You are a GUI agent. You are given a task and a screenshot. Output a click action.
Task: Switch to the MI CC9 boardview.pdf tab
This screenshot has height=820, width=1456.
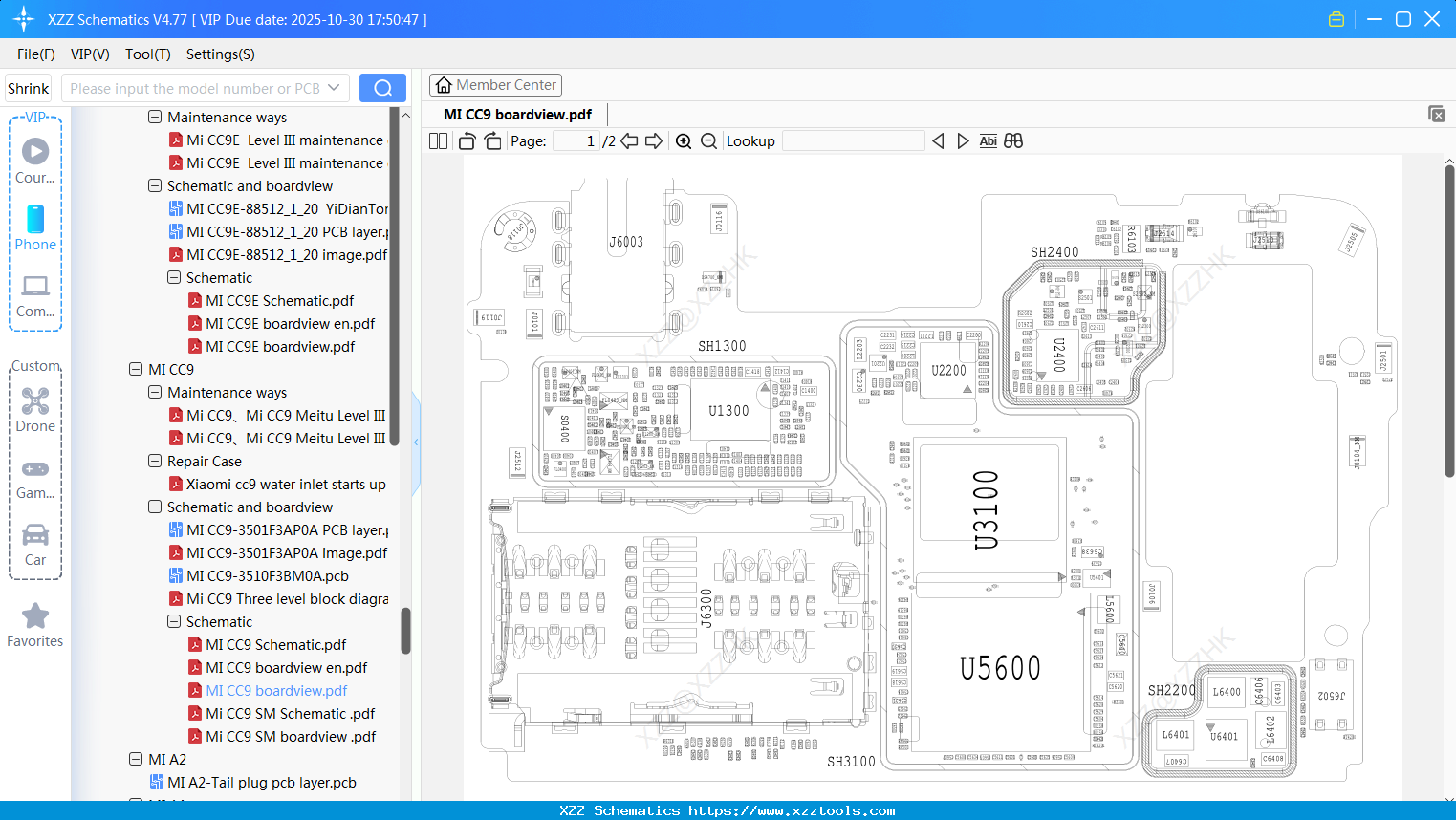(516, 113)
